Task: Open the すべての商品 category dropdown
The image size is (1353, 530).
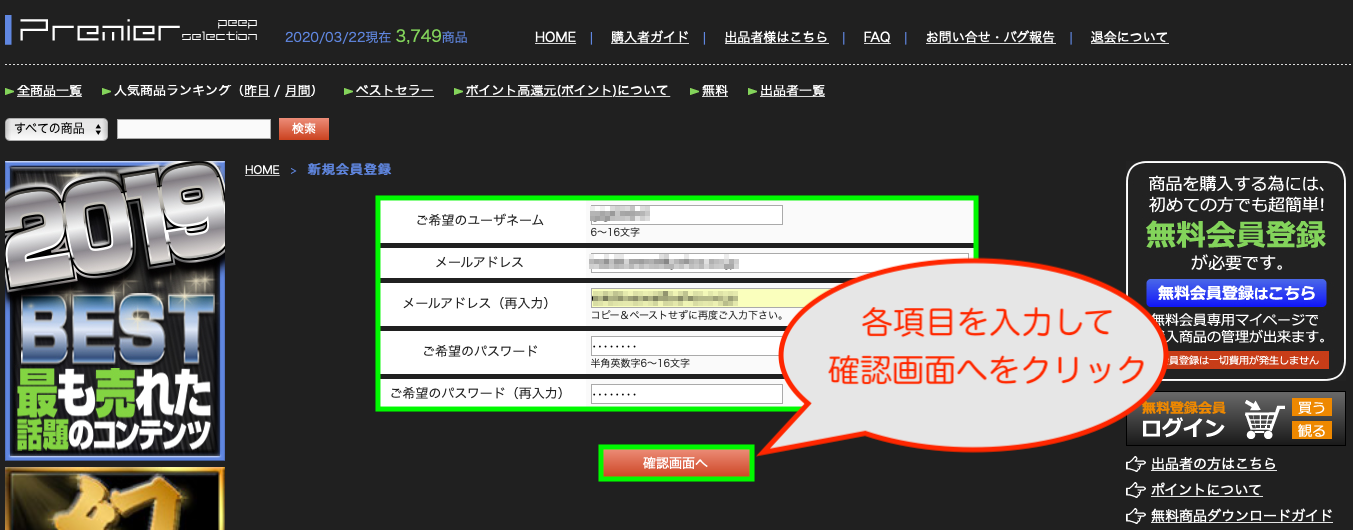Action: pos(57,129)
